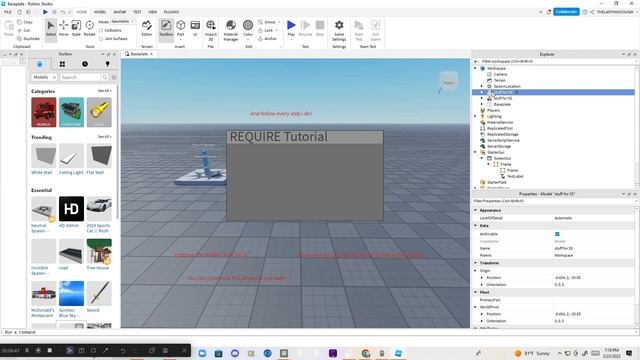Open Toolbox Marketplace tab

[x=40, y=64]
